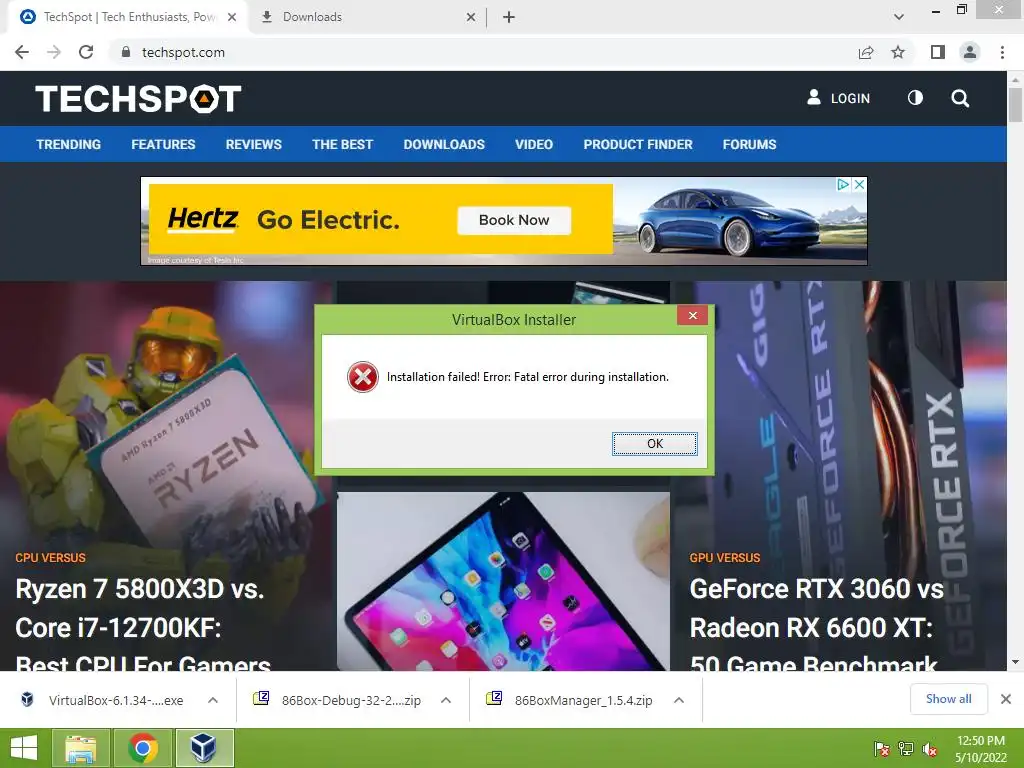Open the FEATURES menu item

pos(163,144)
